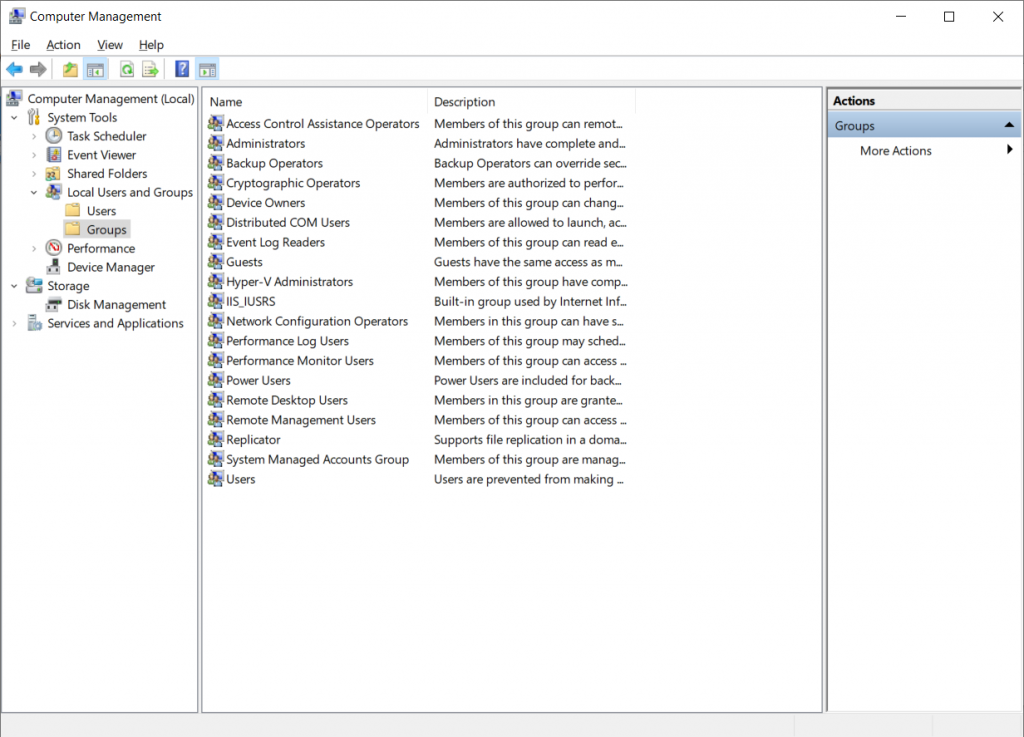Select the Device Manager icon
The height and width of the screenshot is (737, 1024).
[54, 267]
